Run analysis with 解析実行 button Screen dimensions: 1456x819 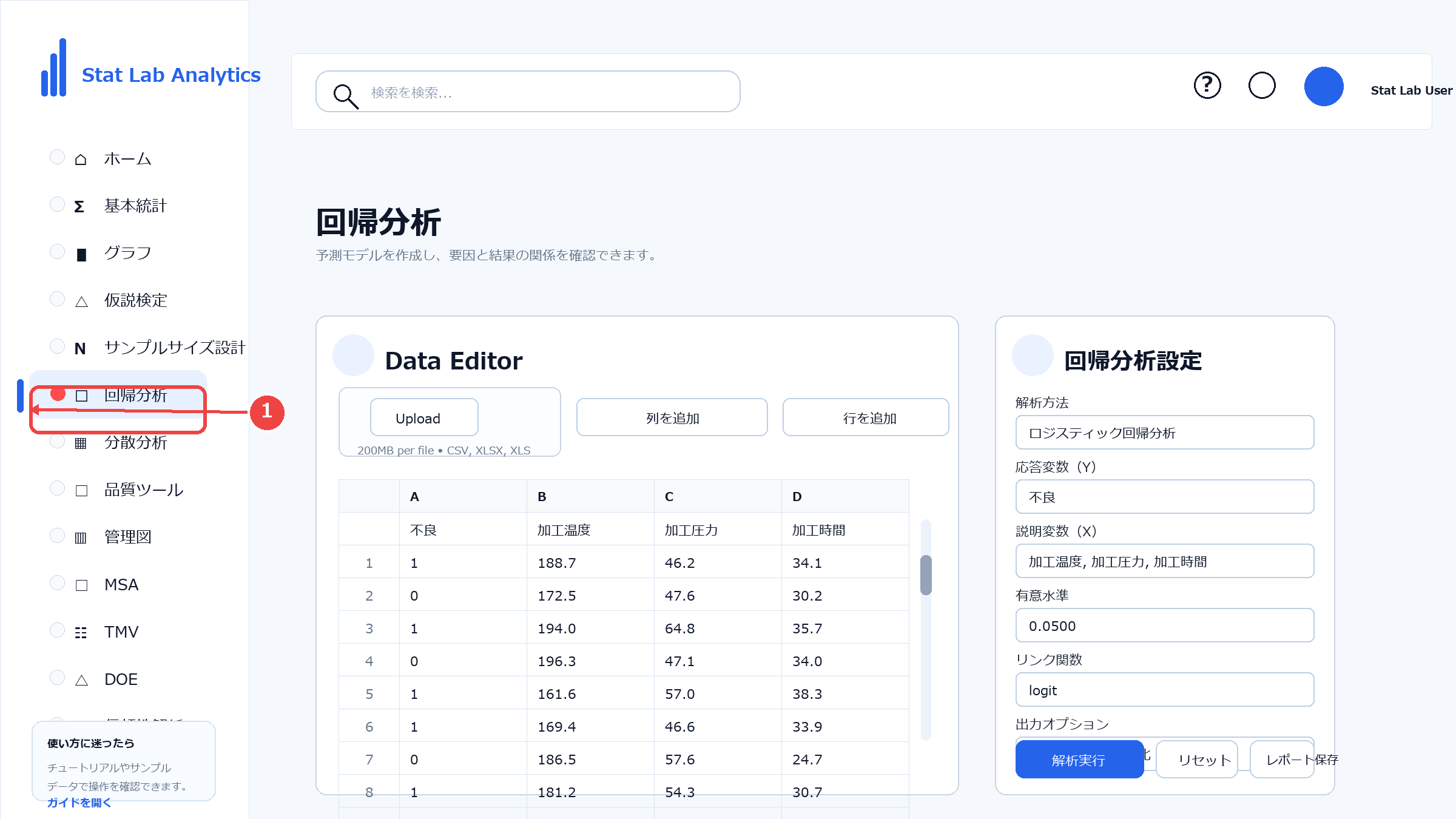pos(1080,760)
